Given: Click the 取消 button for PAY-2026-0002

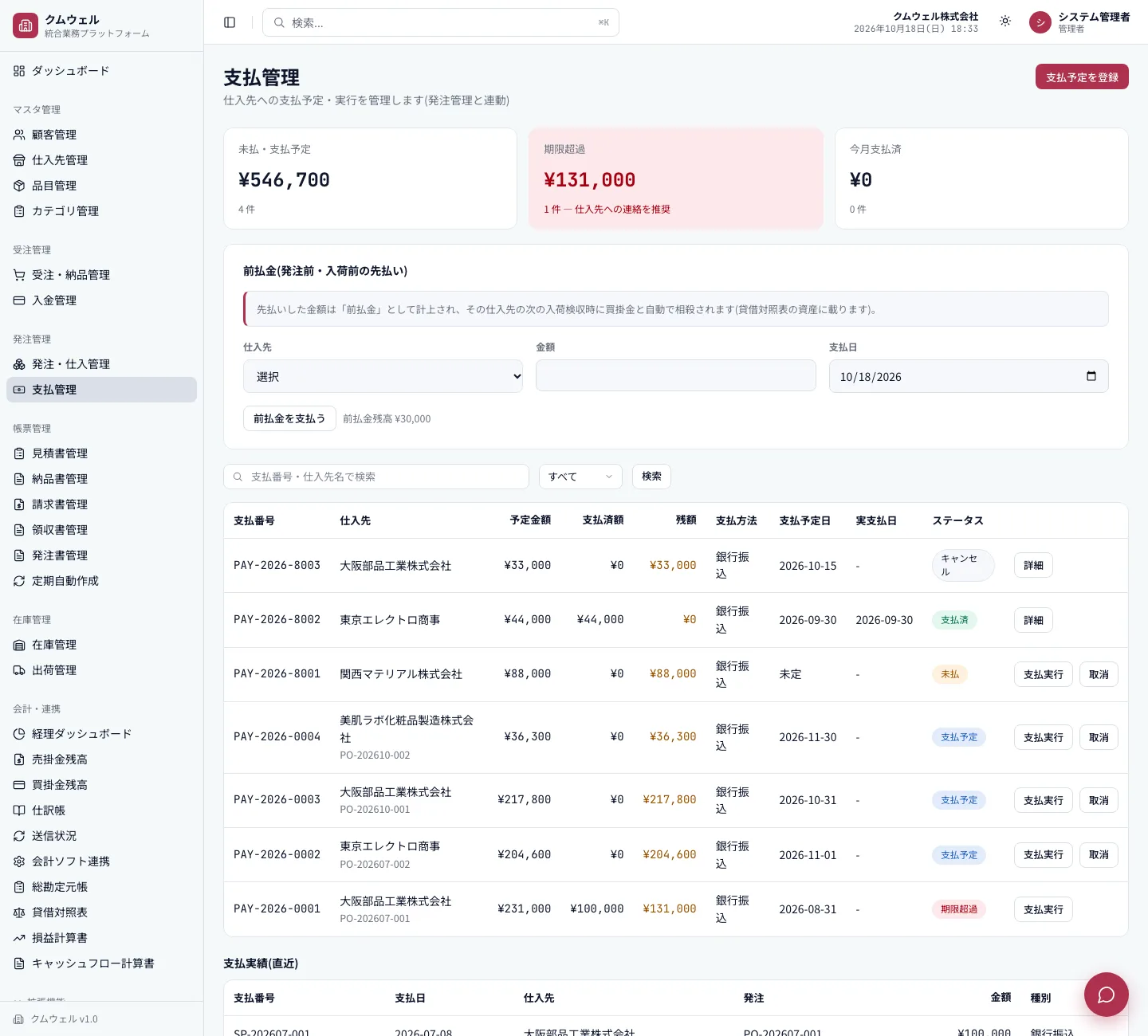Looking at the screenshot, I should tap(1099, 854).
